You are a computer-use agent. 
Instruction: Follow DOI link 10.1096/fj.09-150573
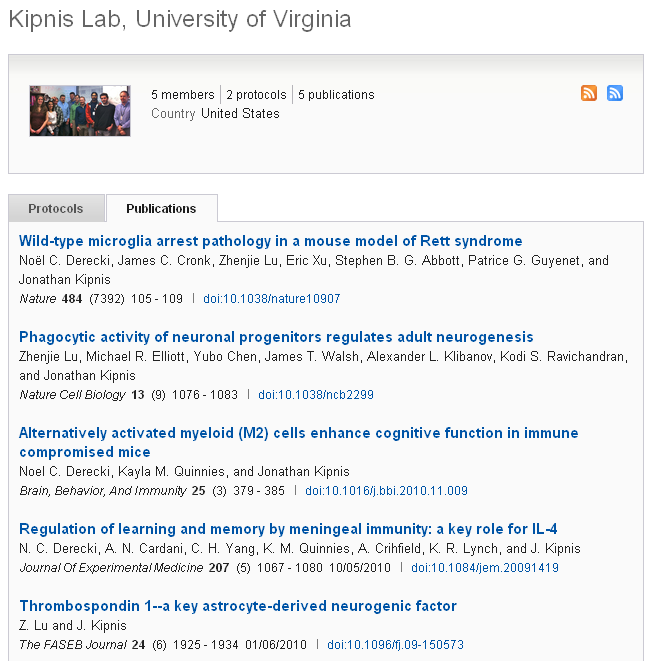coord(395,645)
